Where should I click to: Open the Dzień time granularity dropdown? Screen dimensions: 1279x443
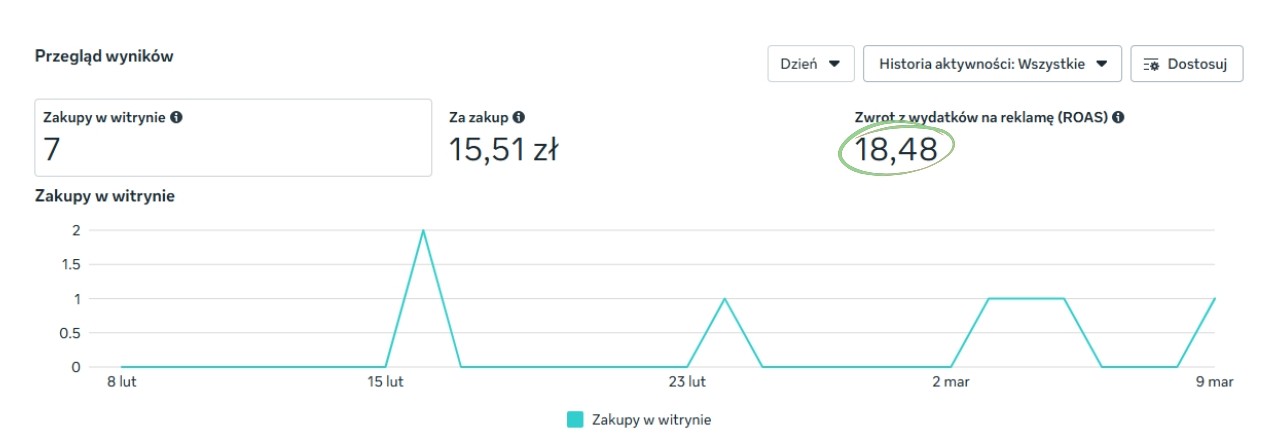coord(810,64)
